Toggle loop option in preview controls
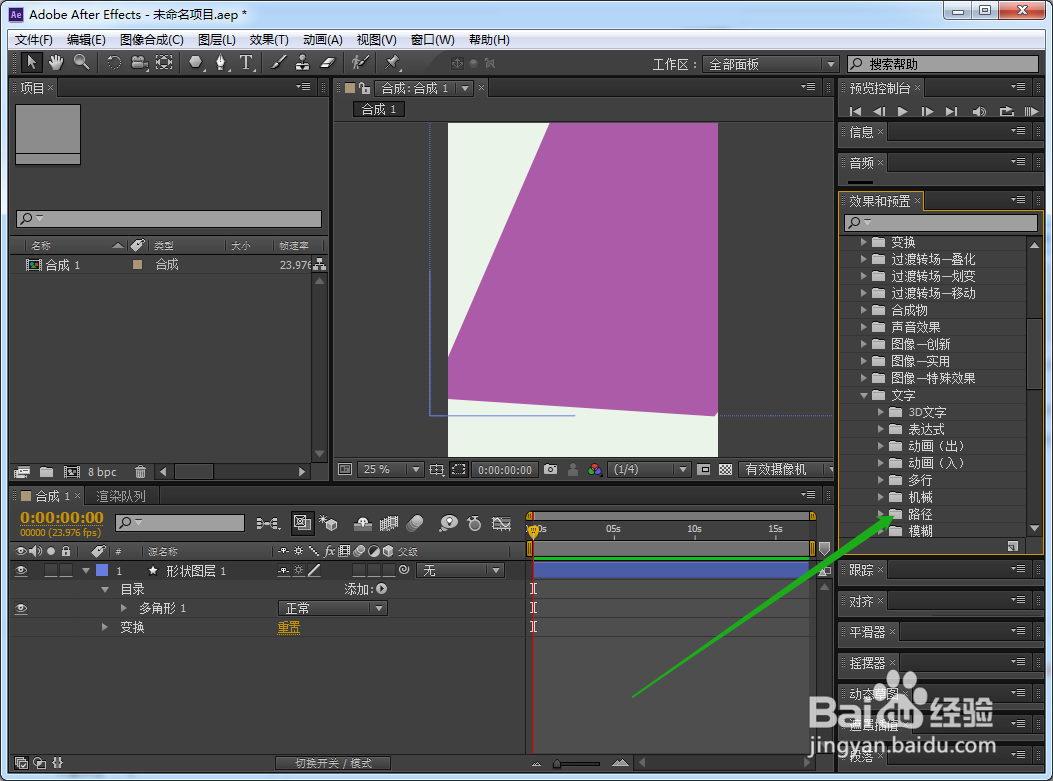 point(1006,111)
